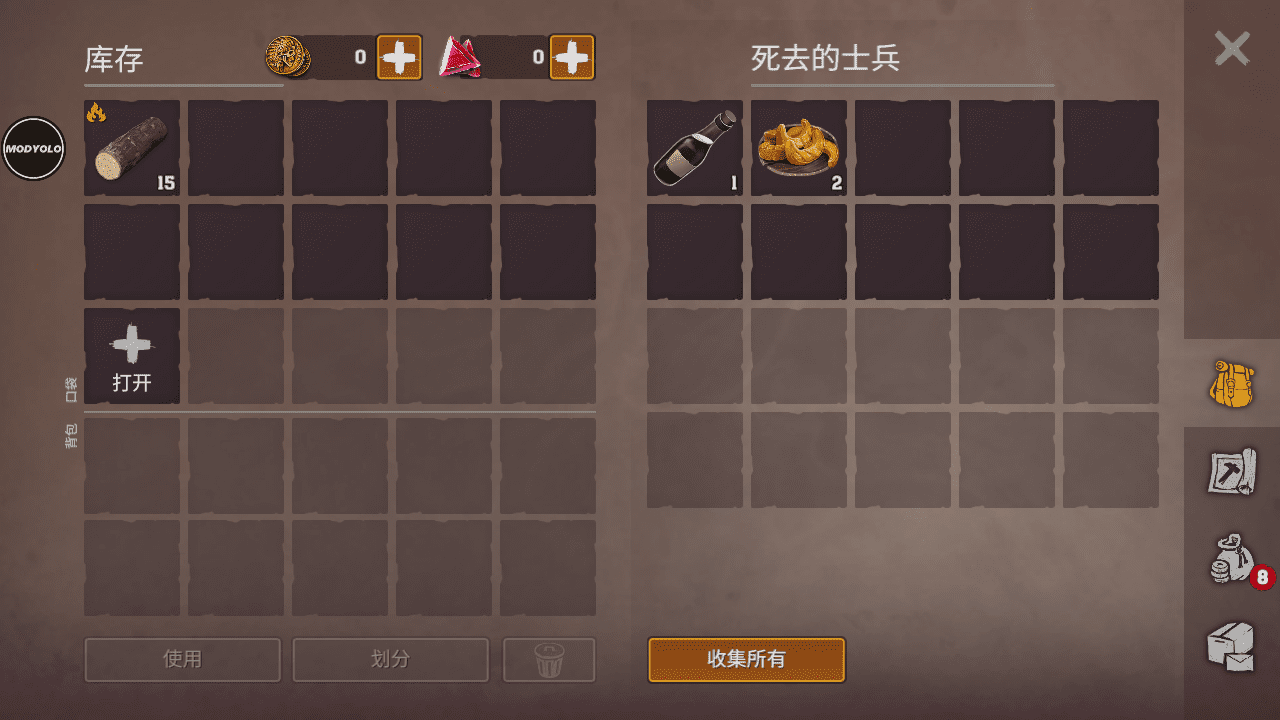Screen dimensions: 1280x720
Task: Click the 划分 split button
Action: point(391,660)
